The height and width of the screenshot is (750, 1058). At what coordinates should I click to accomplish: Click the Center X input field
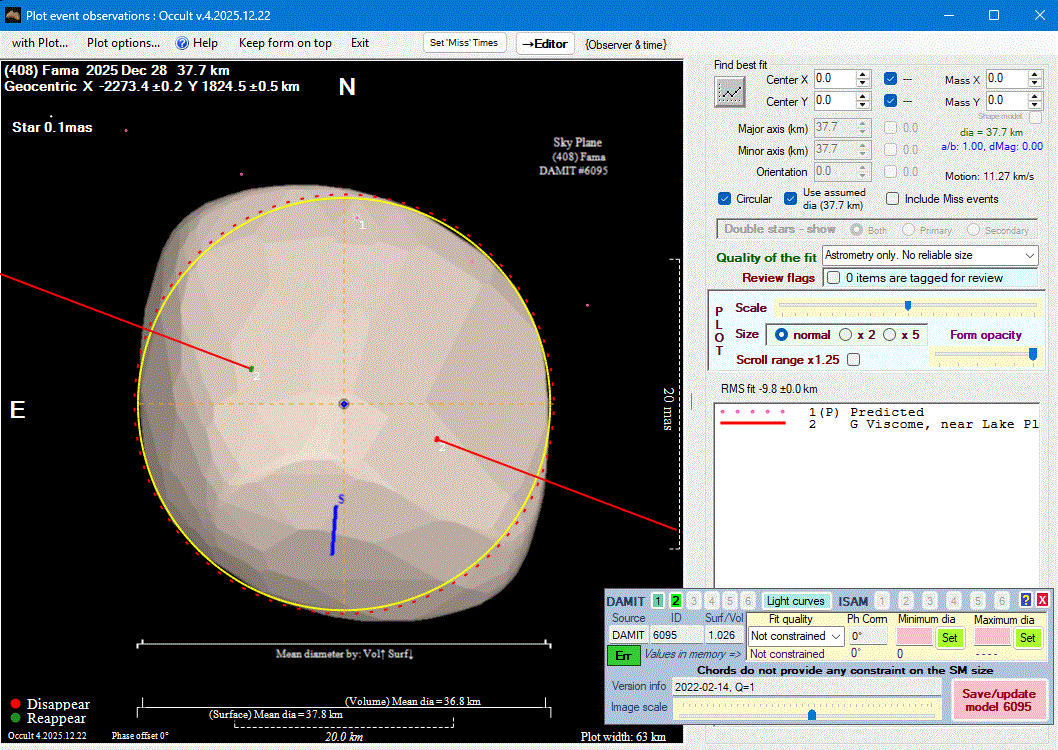(x=834, y=79)
